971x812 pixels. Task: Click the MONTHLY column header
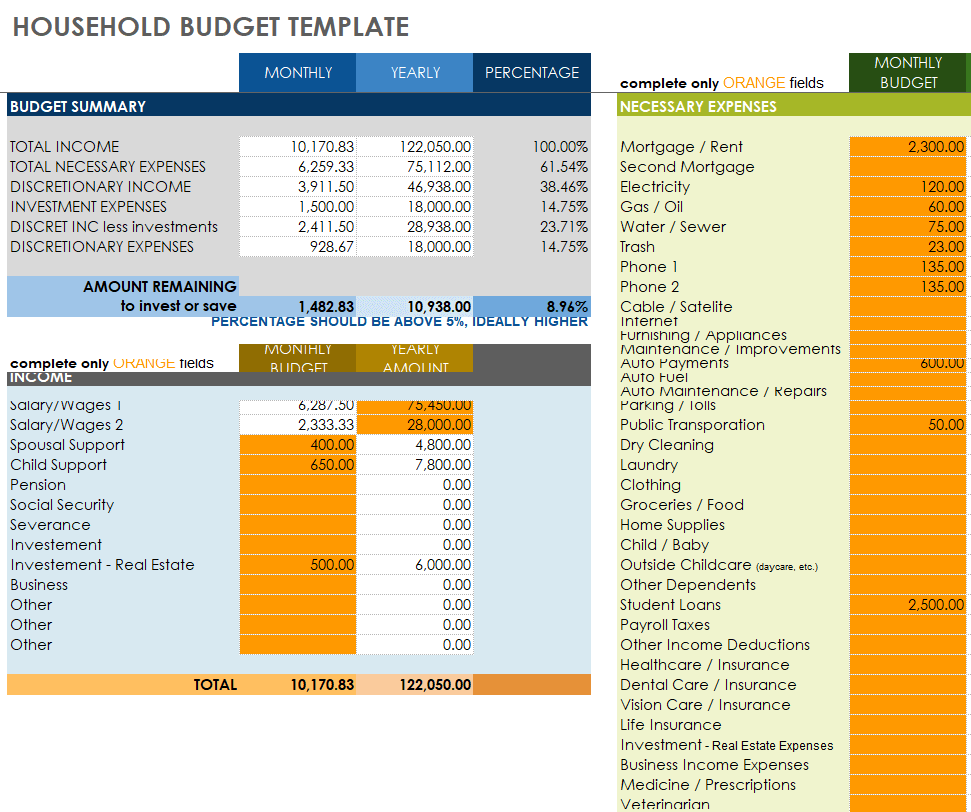pos(298,72)
